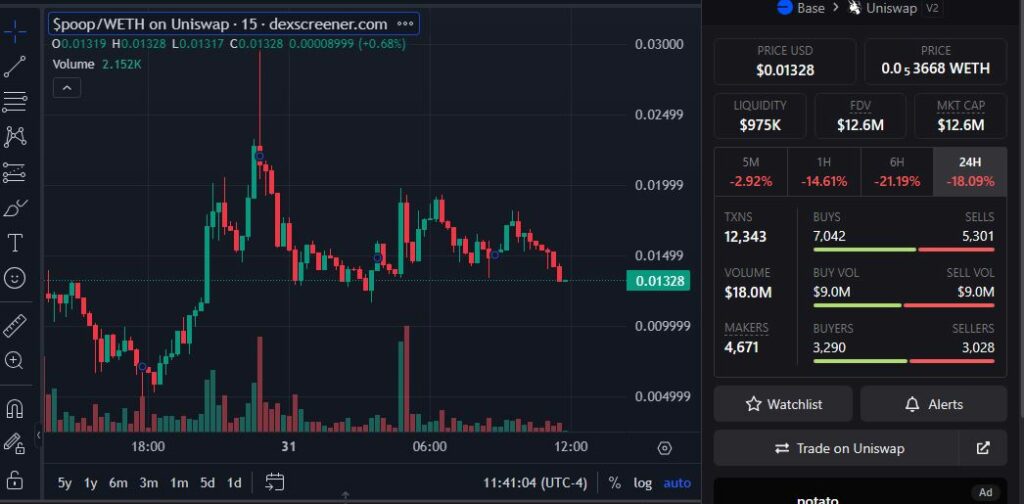Click the Liquidity $975K box
The image size is (1024, 504).
click(760, 116)
